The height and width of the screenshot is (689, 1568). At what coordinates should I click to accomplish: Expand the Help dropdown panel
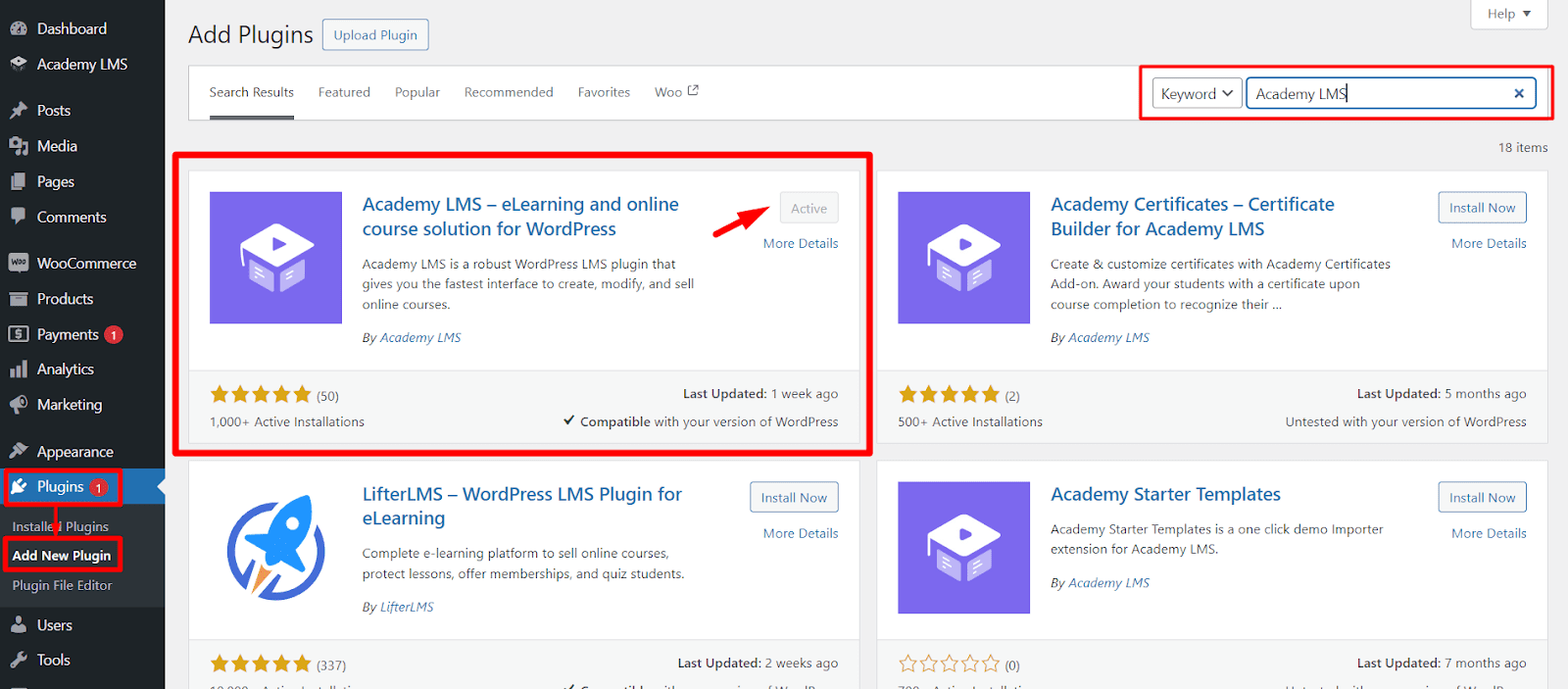point(1508,14)
